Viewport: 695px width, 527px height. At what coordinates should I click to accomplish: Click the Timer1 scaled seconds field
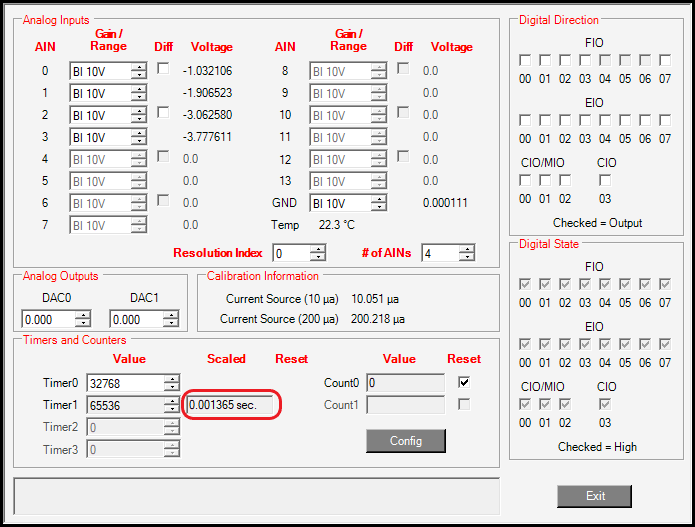pyautogui.click(x=230, y=405)
